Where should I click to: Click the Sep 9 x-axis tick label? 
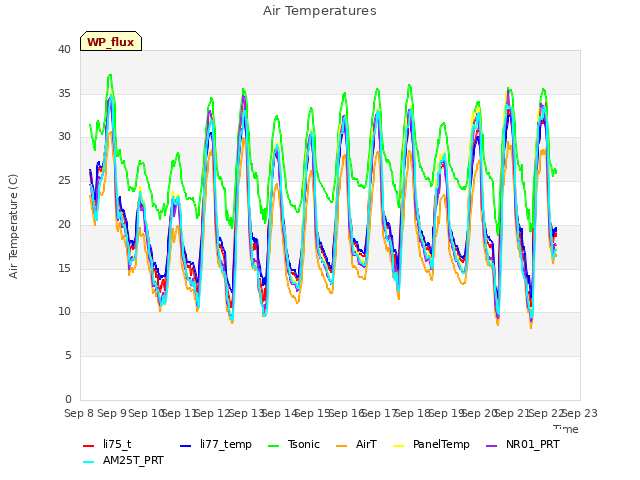(112, 413)
